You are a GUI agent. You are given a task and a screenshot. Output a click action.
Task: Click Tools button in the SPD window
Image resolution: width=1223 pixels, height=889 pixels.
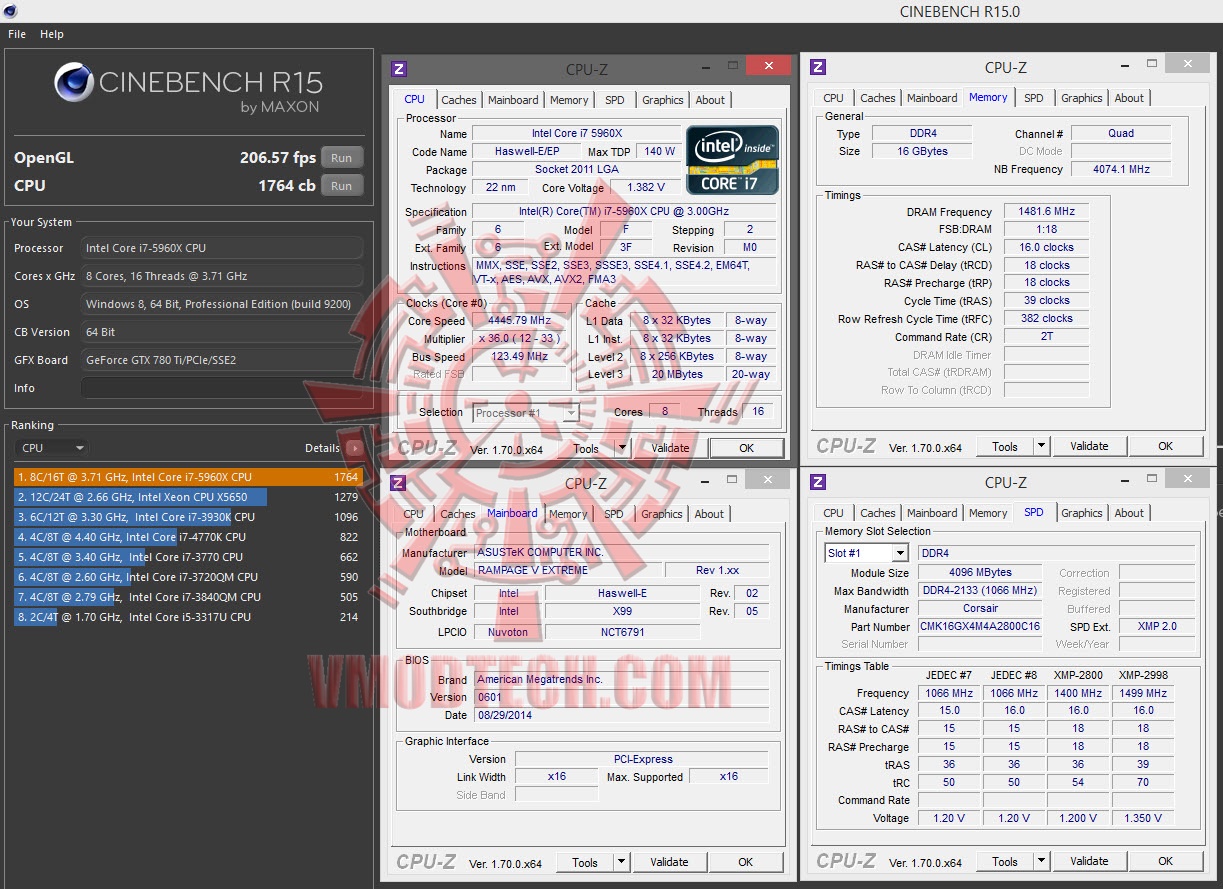click(x=1005, y=861)
